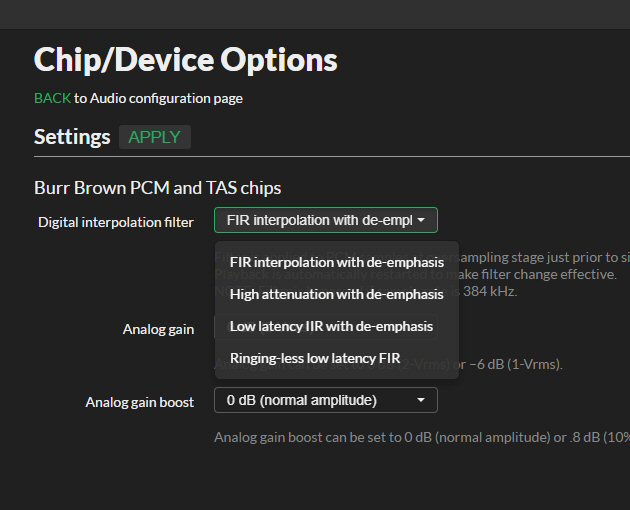Viewport: 630px width, 510px height.
Task: Click the '0 dB (normal amplitude)' selected value
Action: (x=302, y=400)
